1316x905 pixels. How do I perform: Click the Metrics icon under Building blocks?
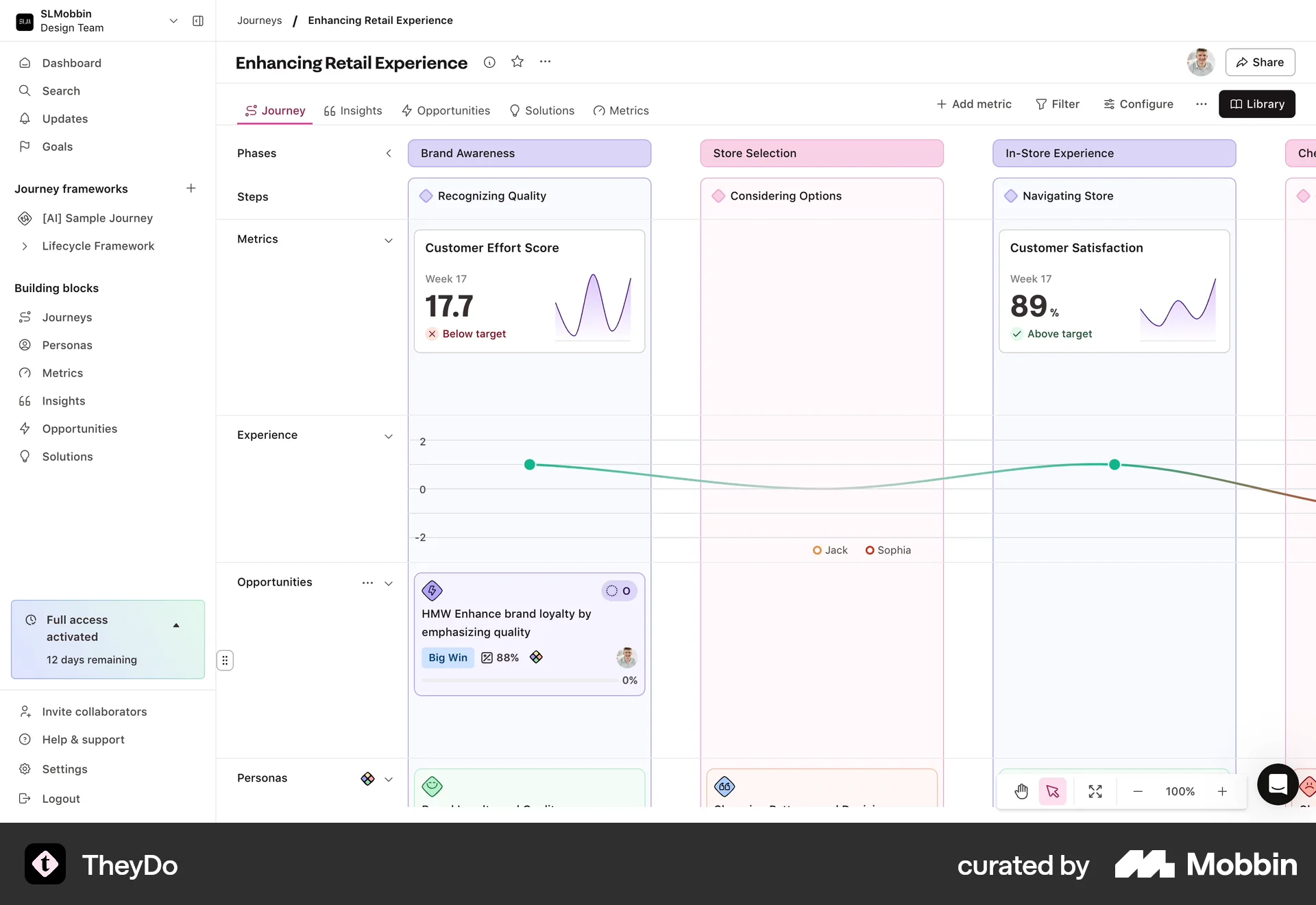point(25,373)
